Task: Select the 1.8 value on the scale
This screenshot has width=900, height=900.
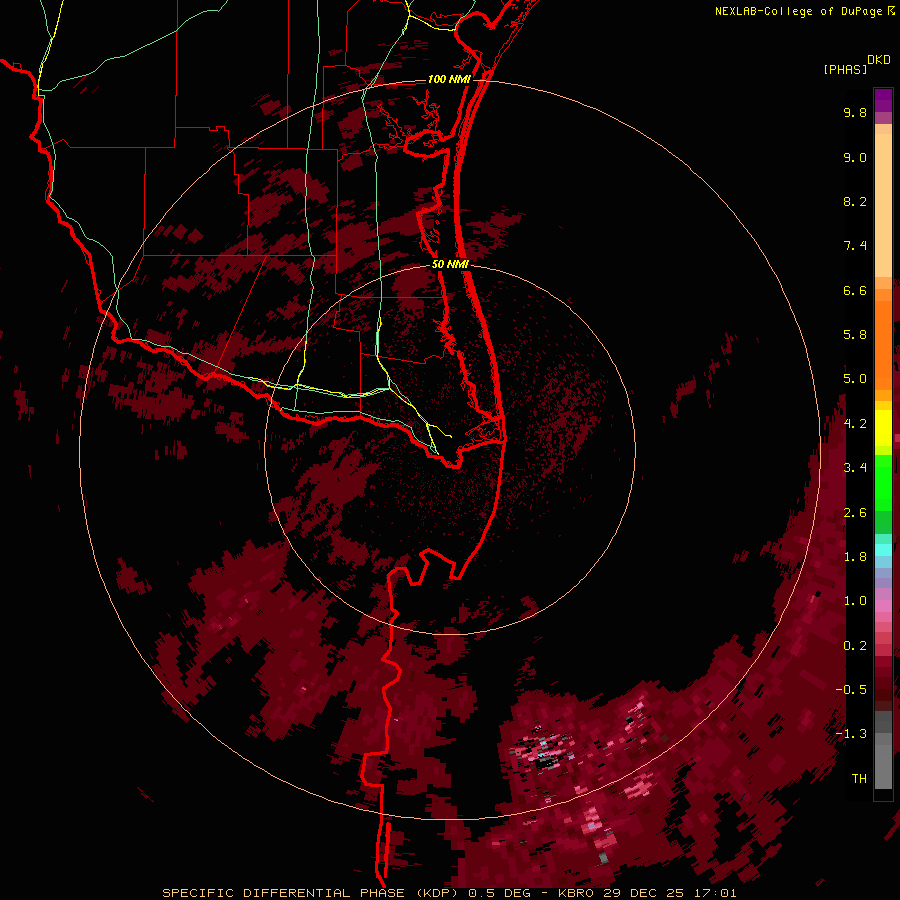Action: (x=855, y=557)
